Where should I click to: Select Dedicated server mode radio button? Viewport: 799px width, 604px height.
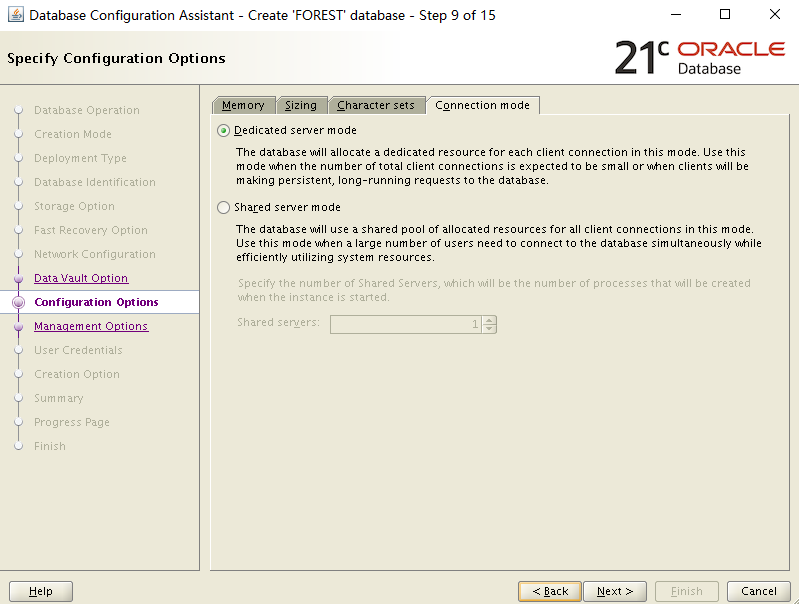(x=223, y=130)
